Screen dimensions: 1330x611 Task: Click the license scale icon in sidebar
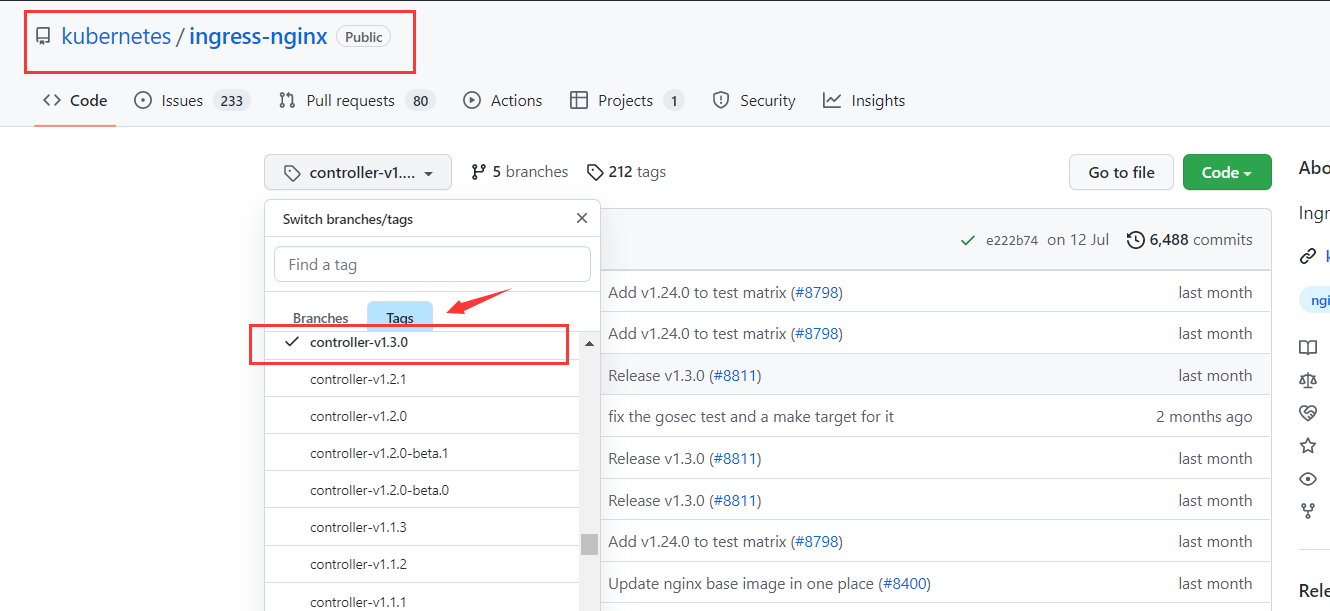1308,380
